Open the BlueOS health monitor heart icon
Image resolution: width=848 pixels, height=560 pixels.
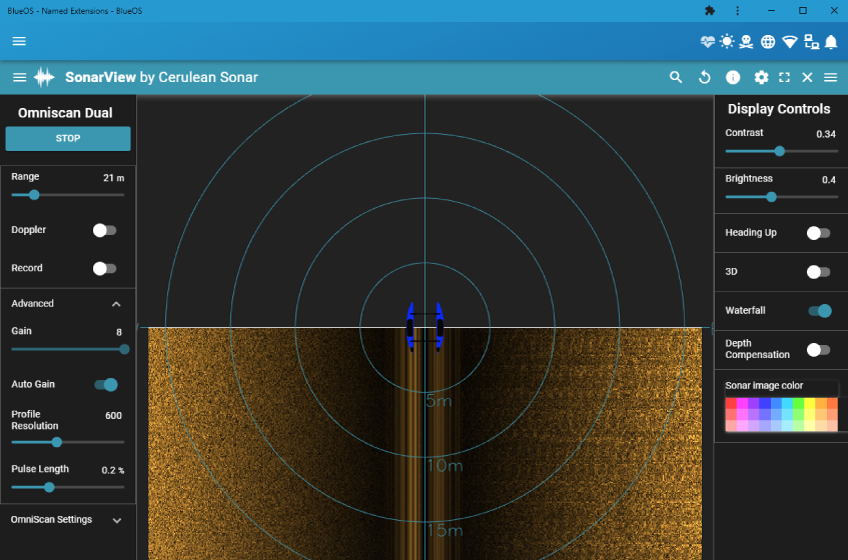[708, 42]
